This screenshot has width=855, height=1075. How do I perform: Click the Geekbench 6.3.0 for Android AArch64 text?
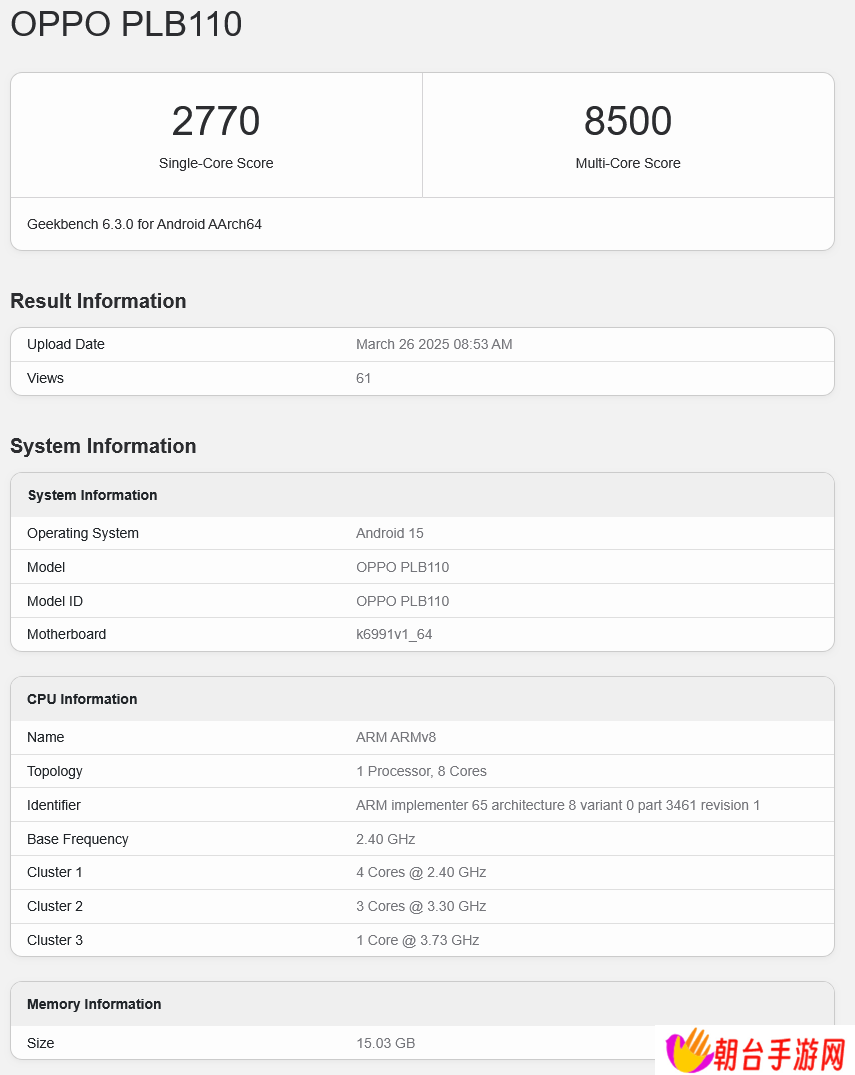[x=145, y=224]
